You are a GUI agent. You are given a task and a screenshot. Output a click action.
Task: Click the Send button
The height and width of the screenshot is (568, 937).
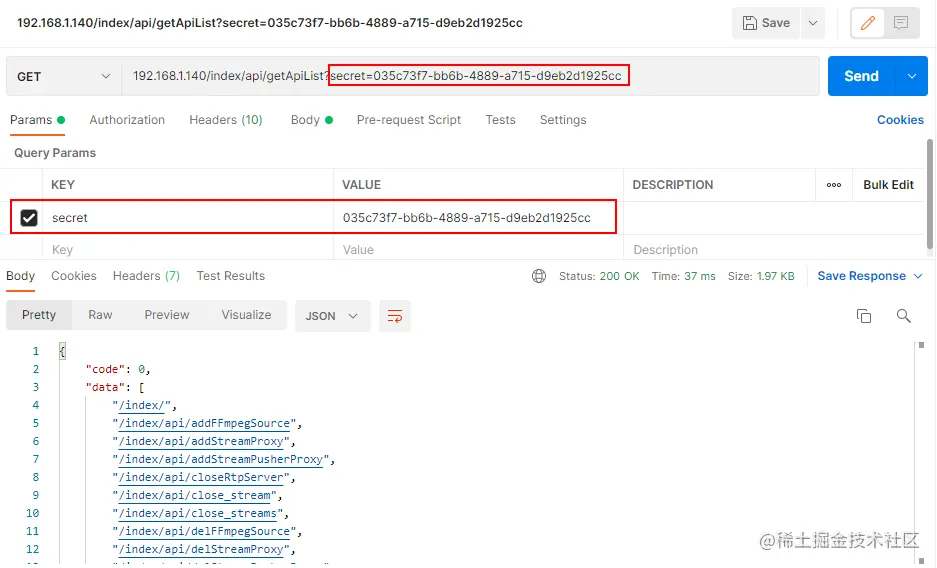(x=861, y=76)
